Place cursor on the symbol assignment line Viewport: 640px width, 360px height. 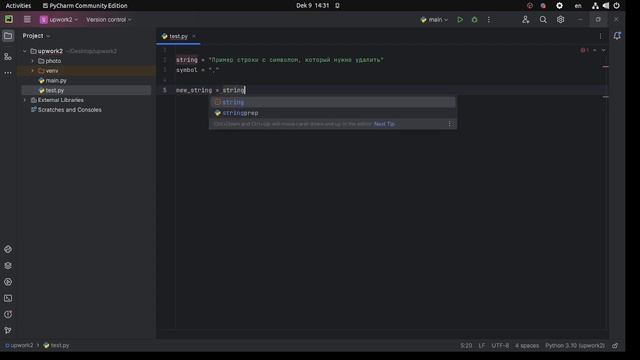(x=198, y=70)
